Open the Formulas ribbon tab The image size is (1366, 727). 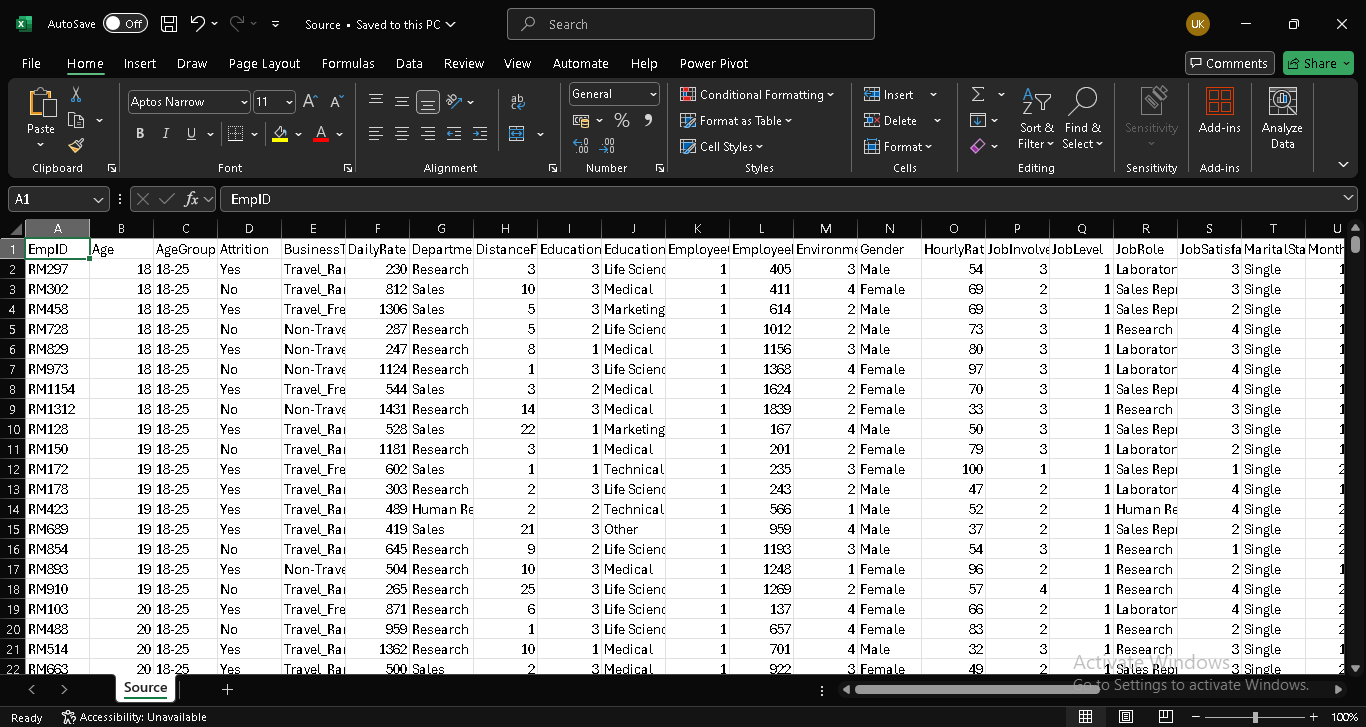click(x=348, y=63)
